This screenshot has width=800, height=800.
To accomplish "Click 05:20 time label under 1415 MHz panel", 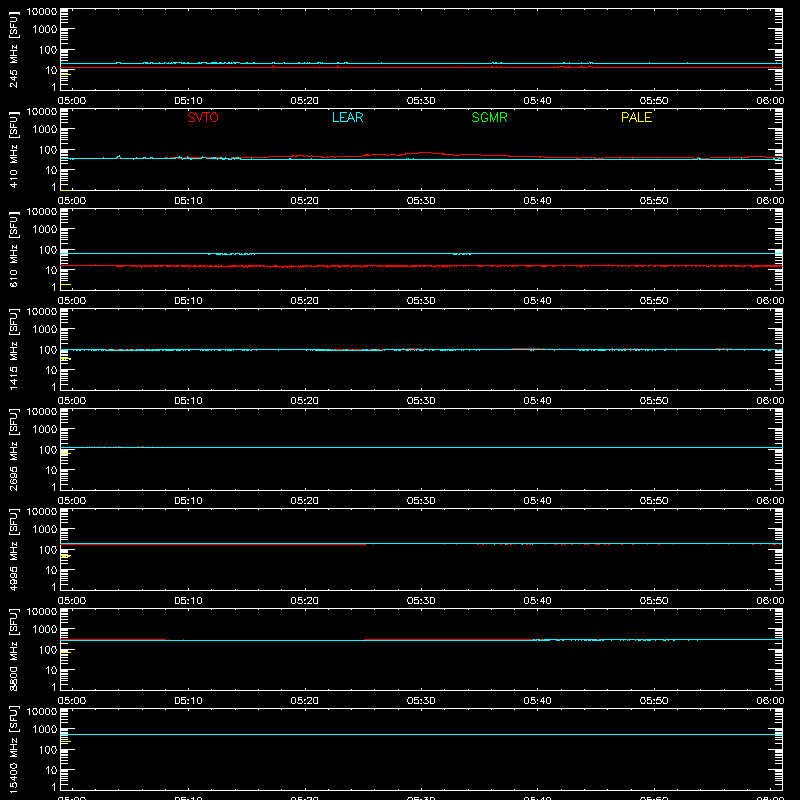I will click(305, 401).
